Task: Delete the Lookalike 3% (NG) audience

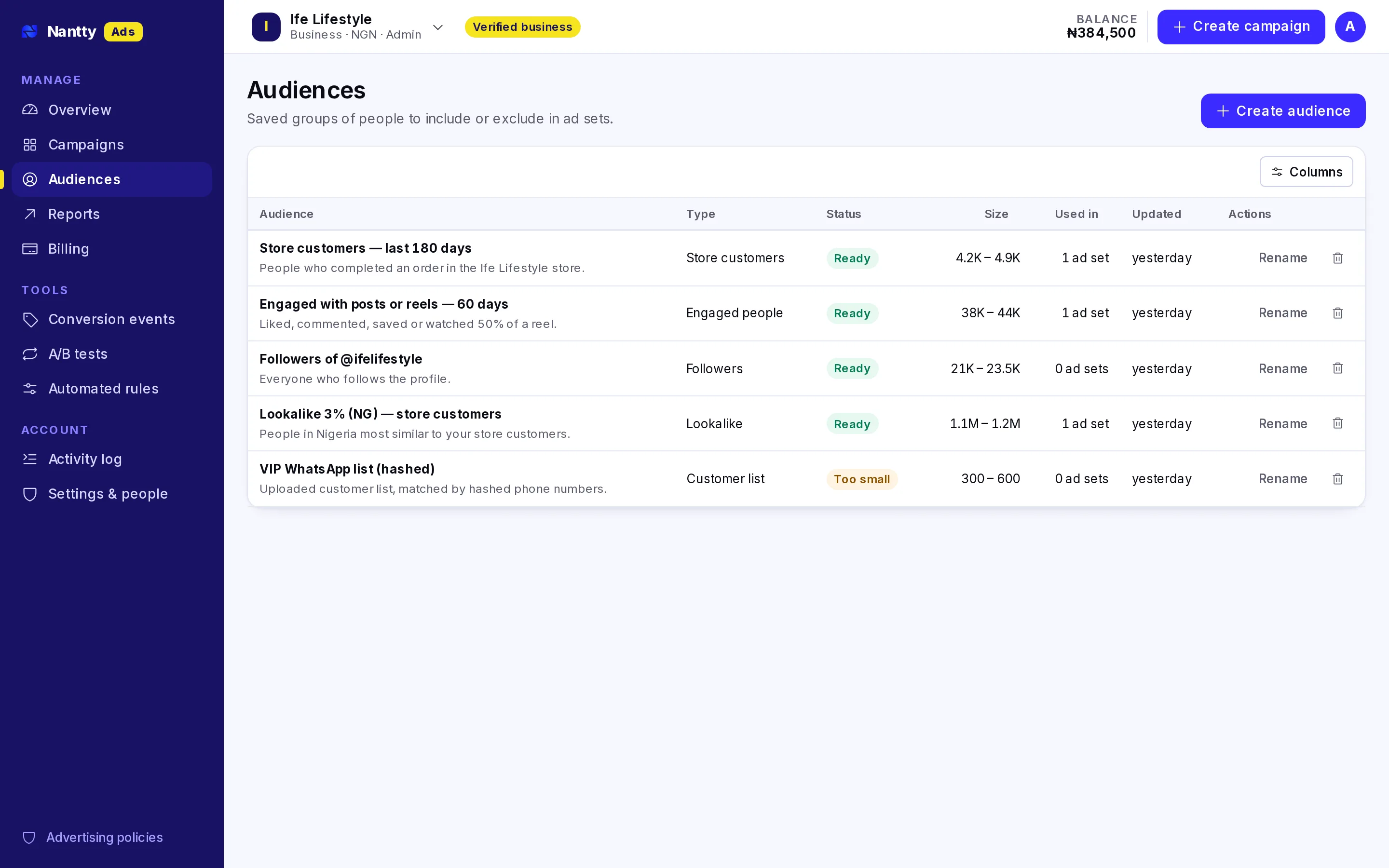Action: pyautogui.click(x=1337, y=423)
